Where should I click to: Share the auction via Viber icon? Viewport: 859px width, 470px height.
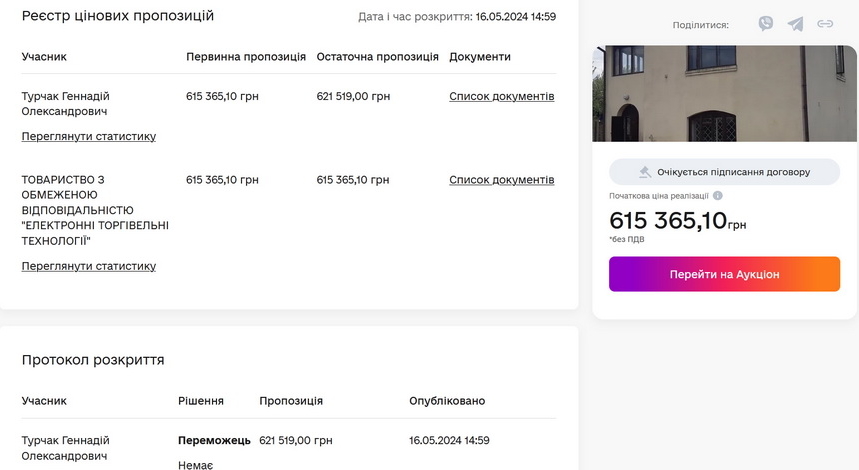click(766, 24)
